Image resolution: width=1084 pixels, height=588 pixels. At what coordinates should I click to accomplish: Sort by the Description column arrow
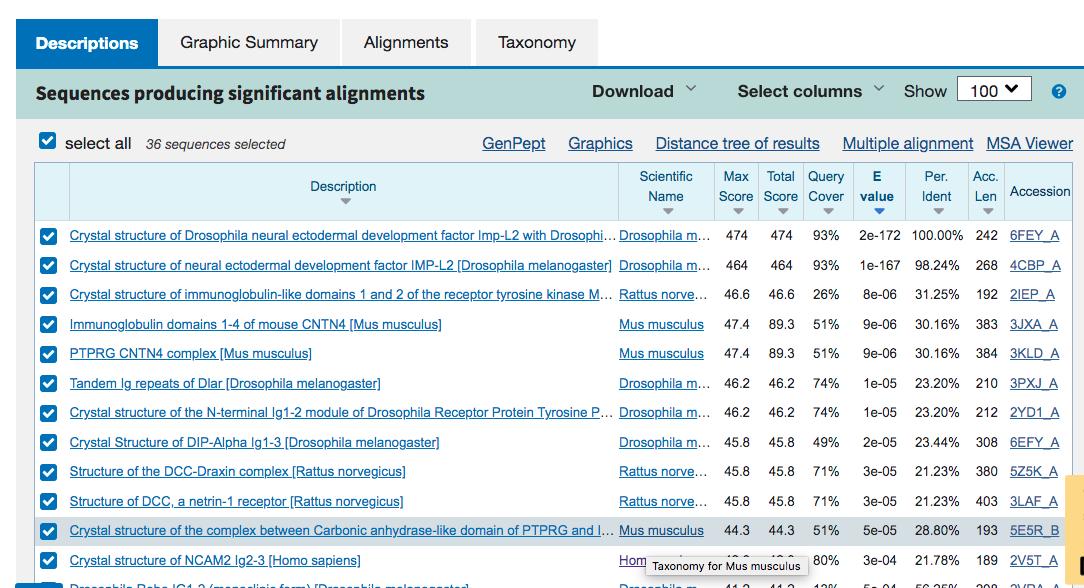click(x=345, y=202)
